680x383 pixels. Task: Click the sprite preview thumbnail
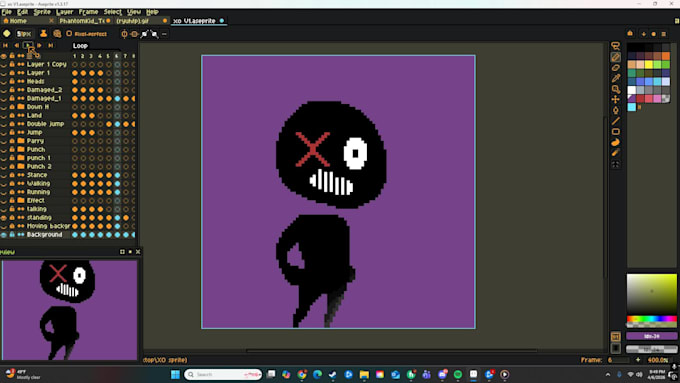click(70, 310)
